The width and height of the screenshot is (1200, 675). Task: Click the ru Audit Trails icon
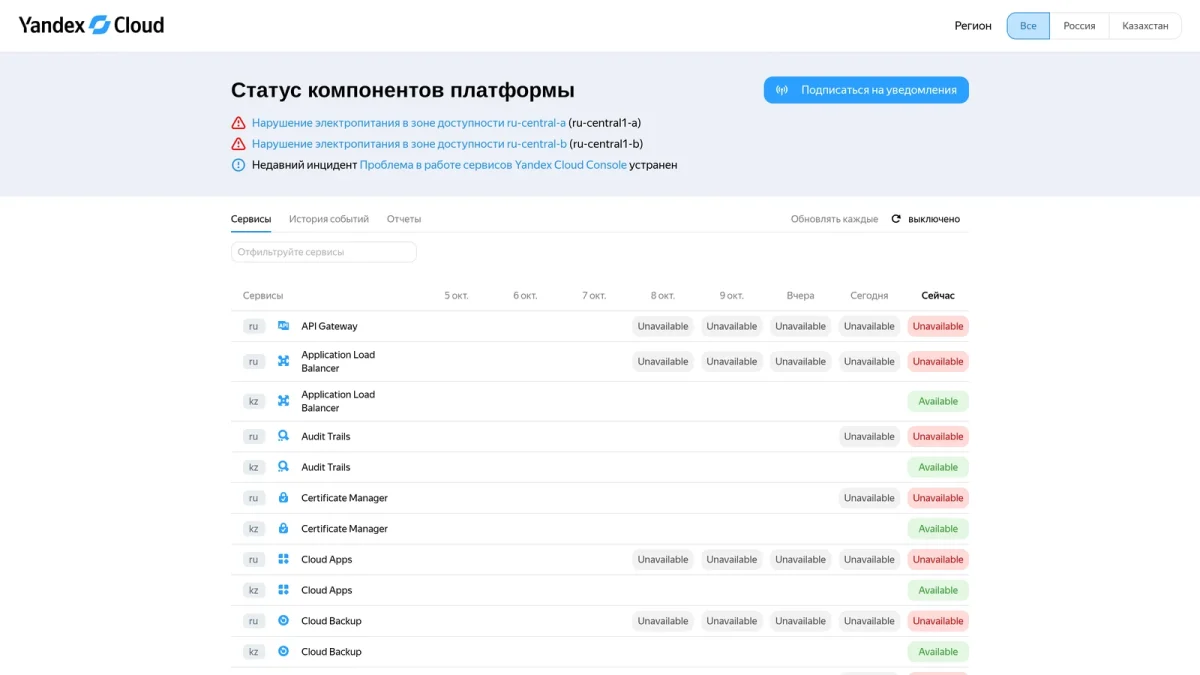coord(283,436)
